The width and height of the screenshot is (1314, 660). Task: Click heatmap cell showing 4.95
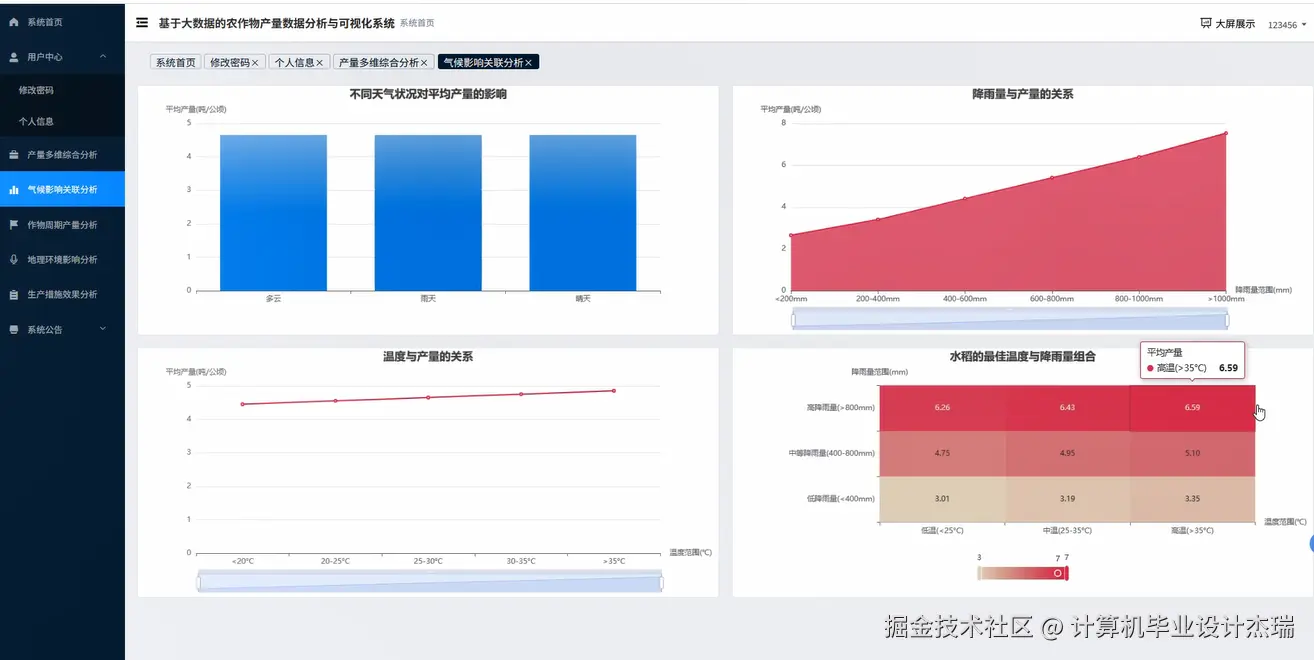click(1067, 453)
